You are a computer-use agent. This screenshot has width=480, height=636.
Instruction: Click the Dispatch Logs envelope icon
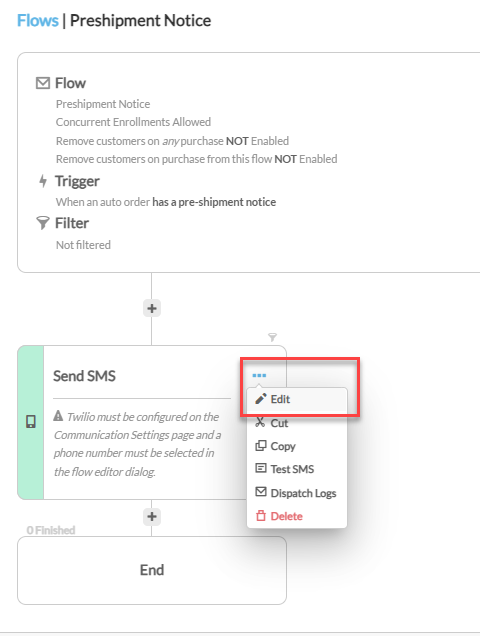[260, 492]
